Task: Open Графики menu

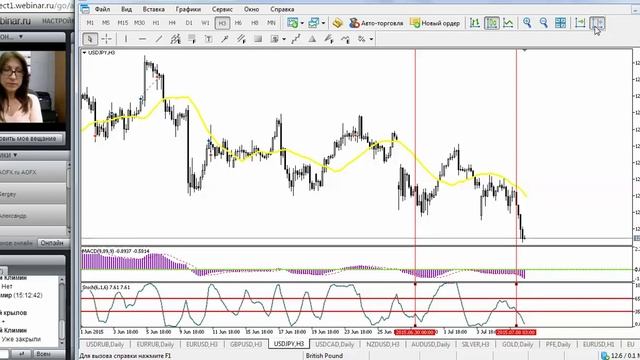Action: 188,9
